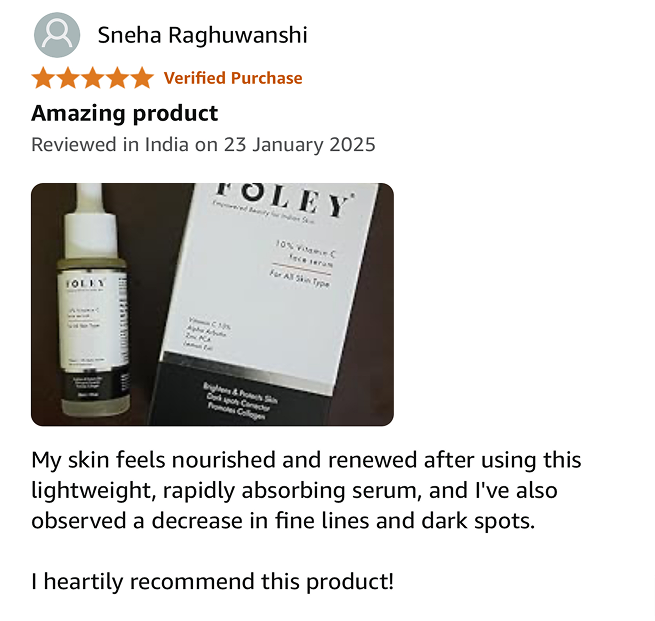Click the fifth orange rating star
The width and height of the screenshot is (655, 621).
click(142, 78)
